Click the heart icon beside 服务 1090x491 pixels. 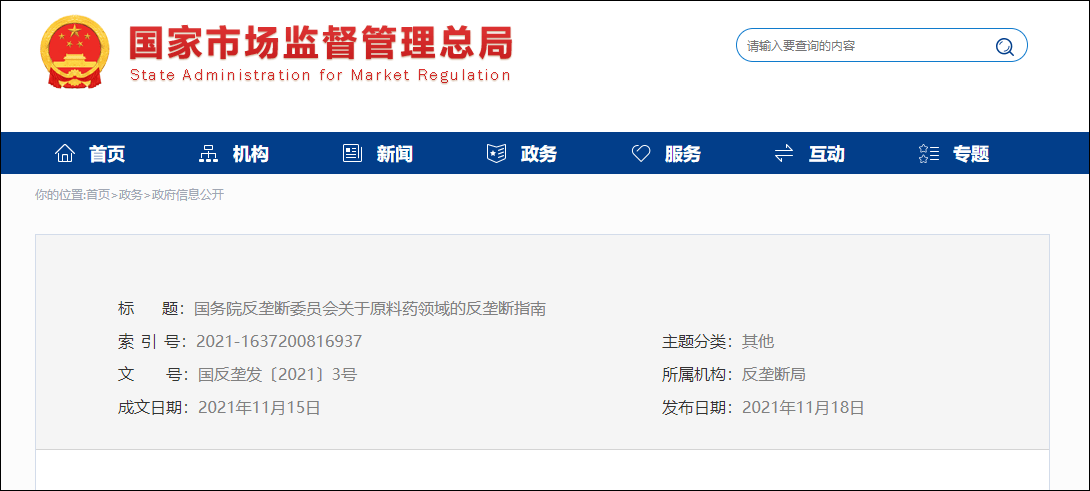point(640,154)
